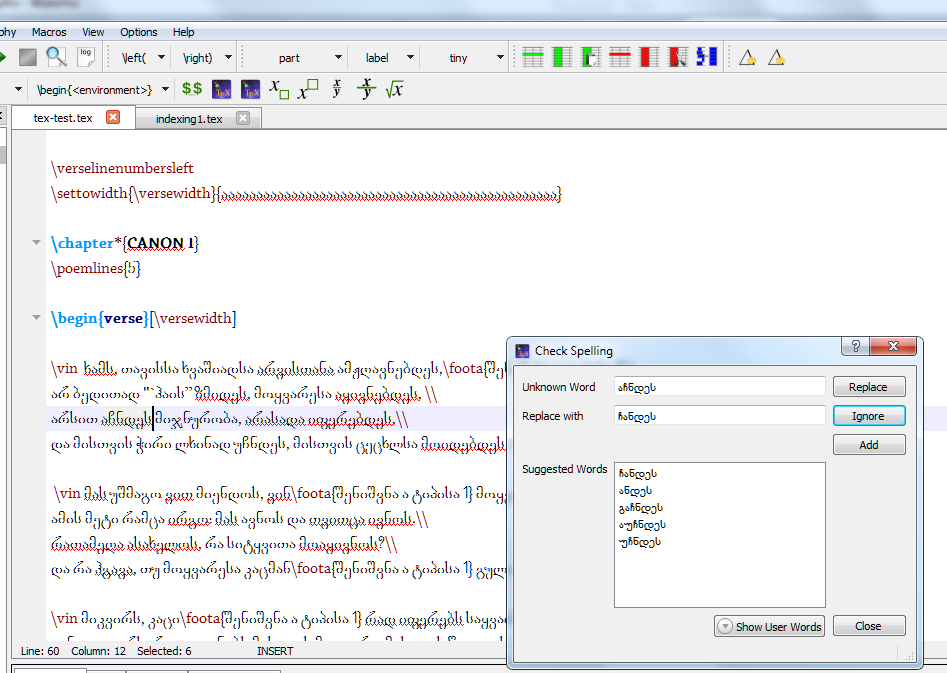
Task: Collapse the \begin{verse} fold marker
Action: click(38, 319)
